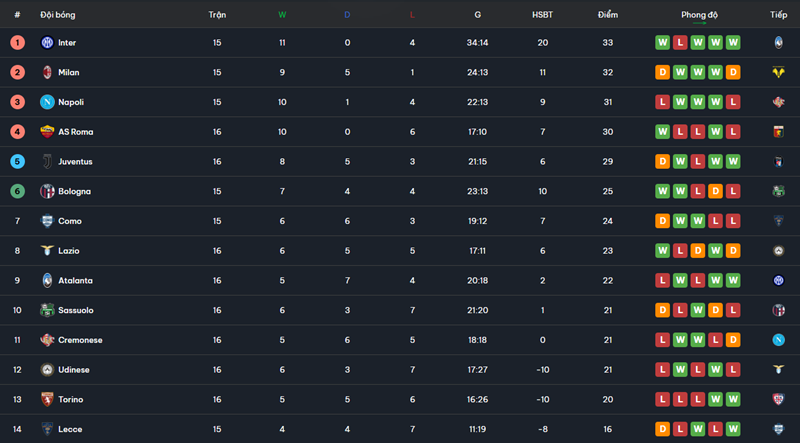Click Inter's next opponent icon in Tiếp column
Image resolution: width=800 pixels, height=443 pixels.
click(778, 43)
